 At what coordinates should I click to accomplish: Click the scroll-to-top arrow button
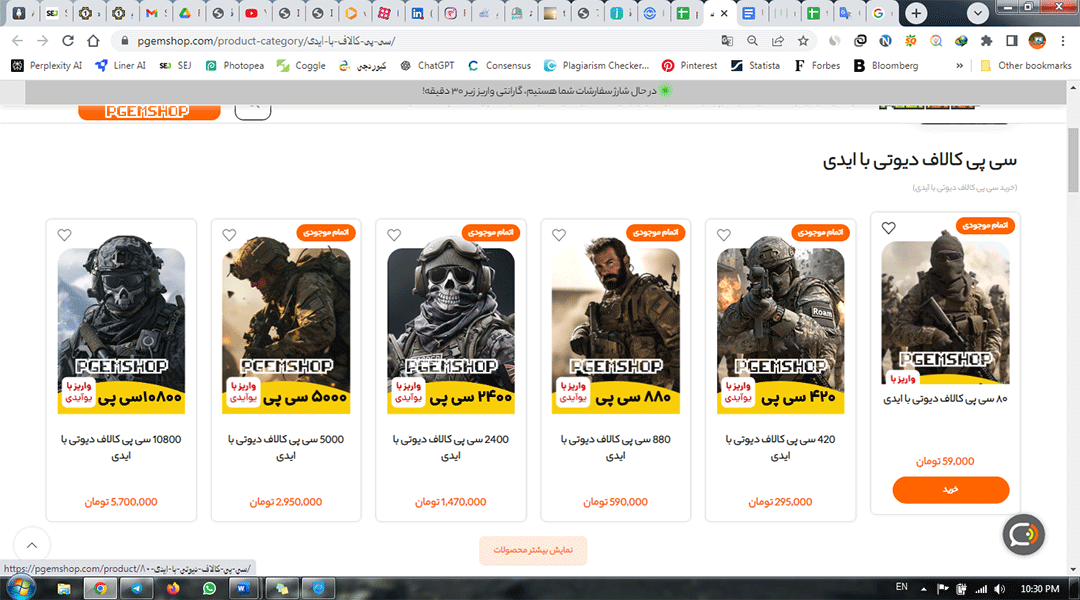pyautogui.click(x=32, y=545)
